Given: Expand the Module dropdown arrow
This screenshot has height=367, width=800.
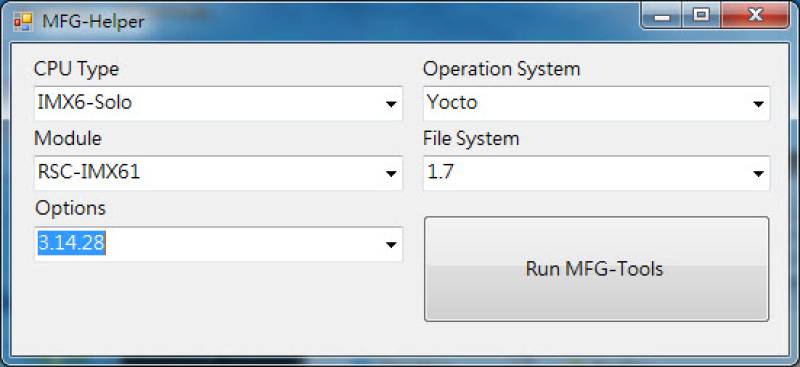Looking at the screenshot, I should tap(391, 174).
